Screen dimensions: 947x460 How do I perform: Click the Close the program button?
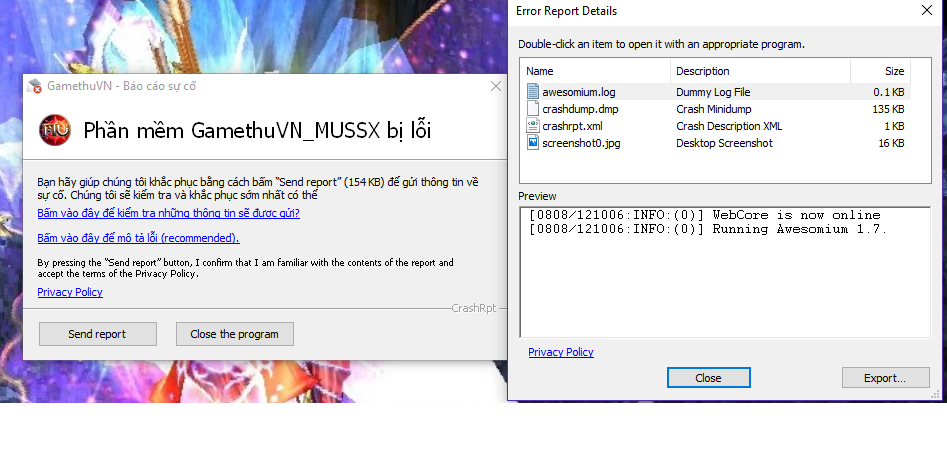click(234, 334)
